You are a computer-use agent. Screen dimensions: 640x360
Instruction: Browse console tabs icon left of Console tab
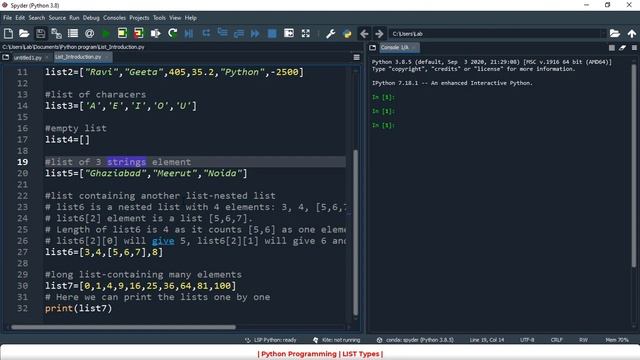click(x=373, y=48)
